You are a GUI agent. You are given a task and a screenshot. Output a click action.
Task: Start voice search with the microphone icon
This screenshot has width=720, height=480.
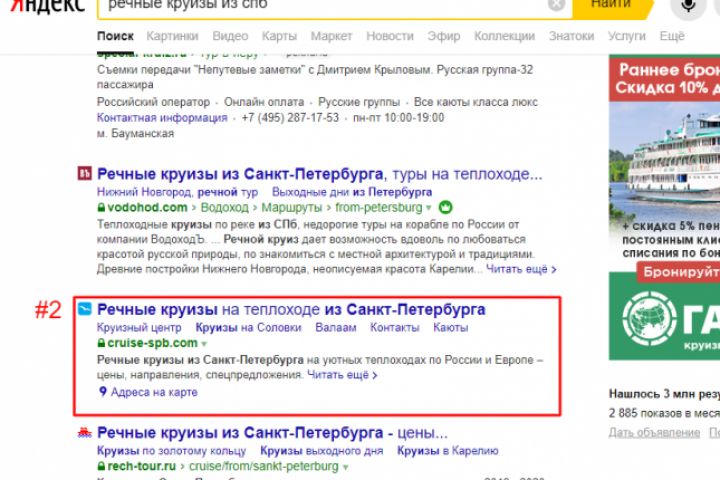click(688, 6)
